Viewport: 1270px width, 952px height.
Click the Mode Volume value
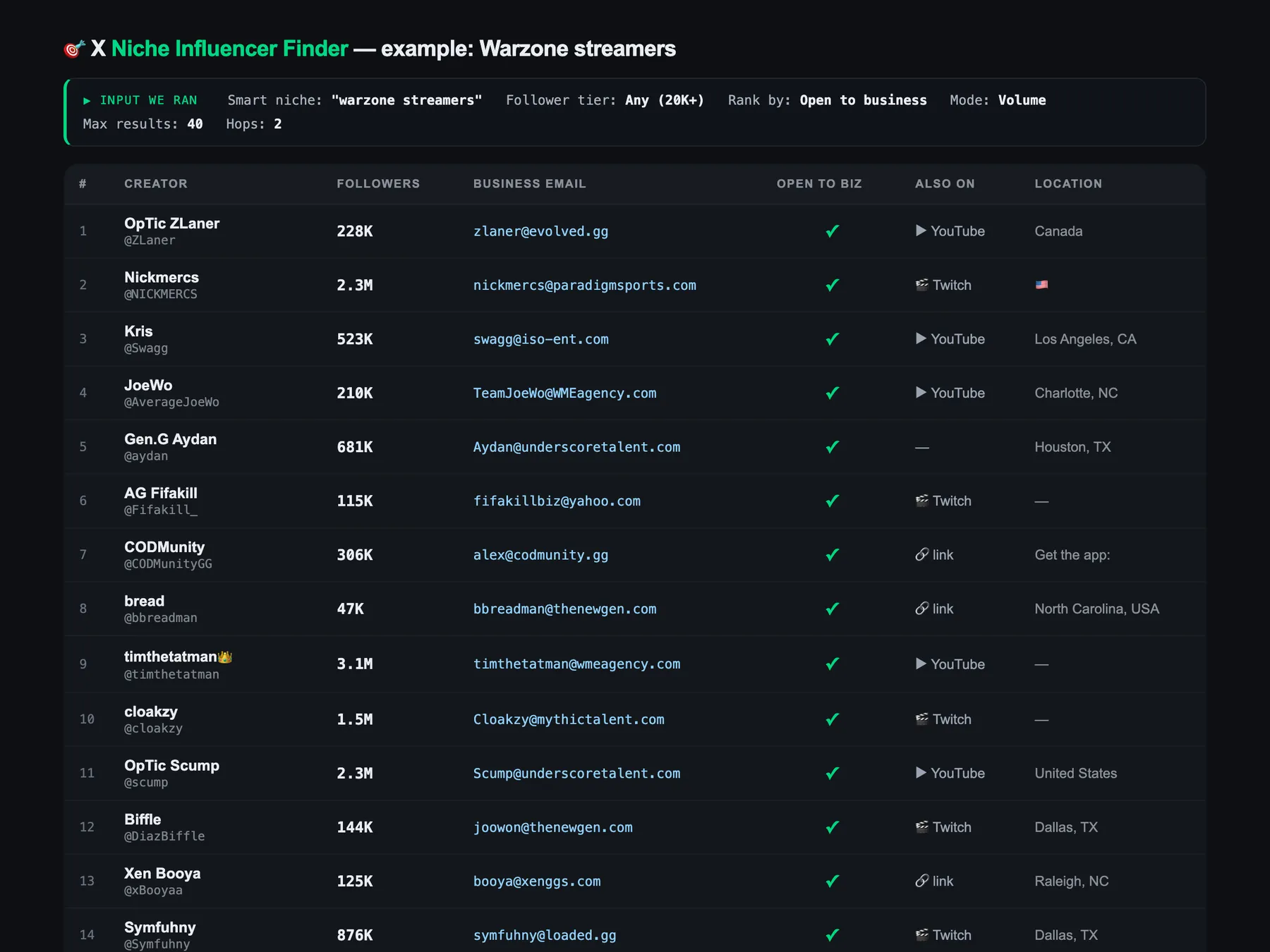pyautogui.click(x=1022, y=100)
